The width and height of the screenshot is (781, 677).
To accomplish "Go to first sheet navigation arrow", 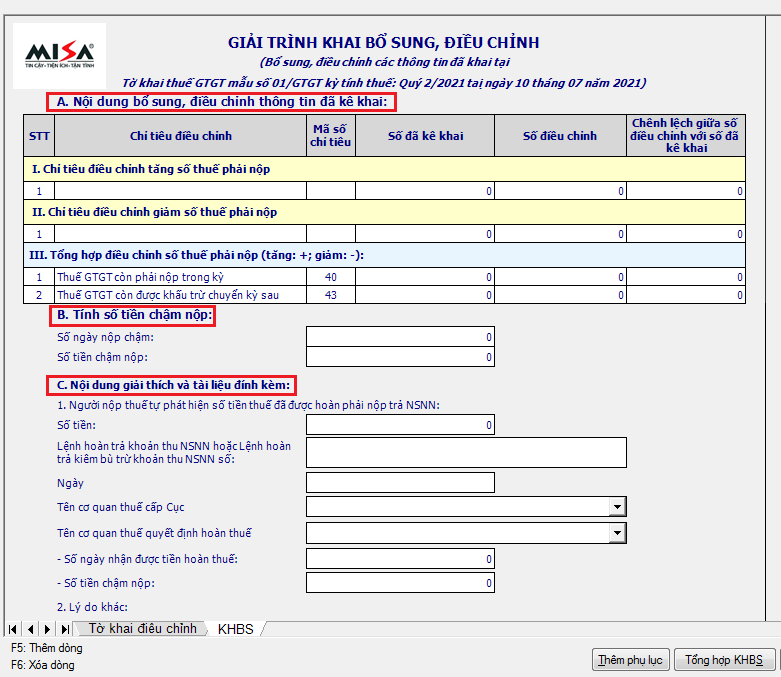I will coord(13,629).
